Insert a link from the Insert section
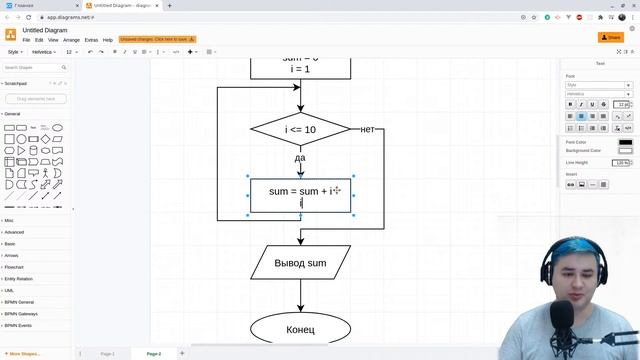This screenshot has width=640, height=360. coord(570,184)
